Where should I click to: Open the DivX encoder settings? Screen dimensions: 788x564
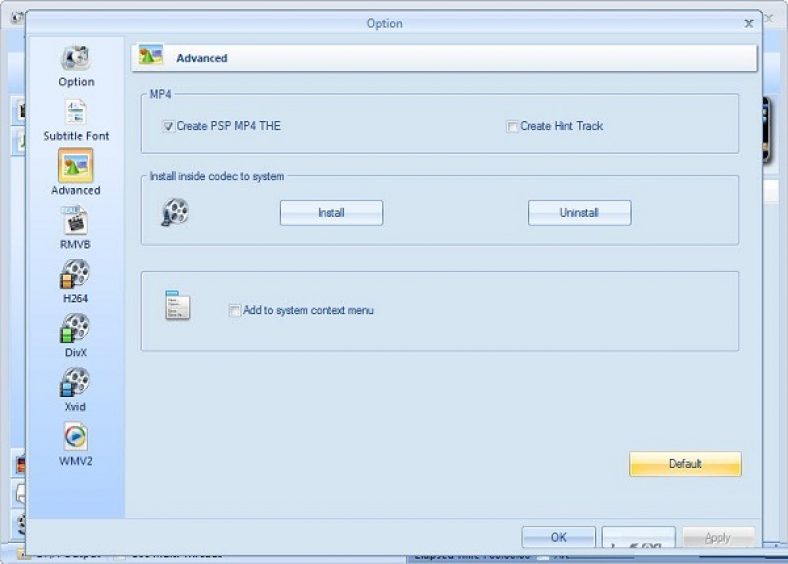click(x=75, y=335)
